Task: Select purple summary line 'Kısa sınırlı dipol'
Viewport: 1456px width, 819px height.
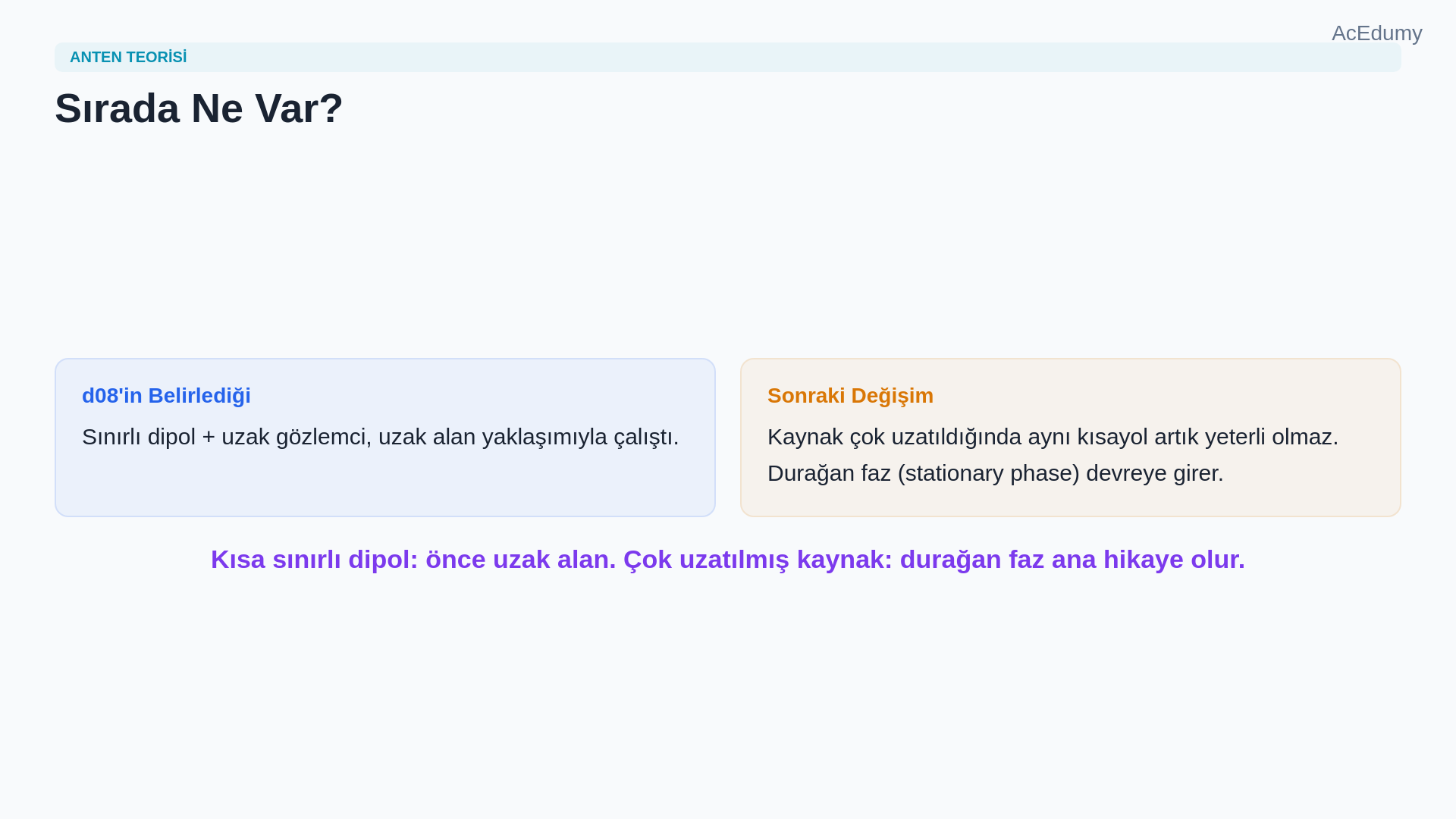Action: tap(728, 560)
